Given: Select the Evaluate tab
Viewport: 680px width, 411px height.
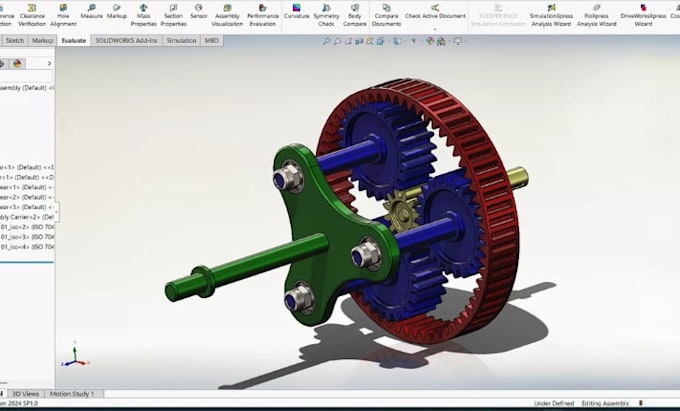Looking at the screenshot, I should (74, 40).
